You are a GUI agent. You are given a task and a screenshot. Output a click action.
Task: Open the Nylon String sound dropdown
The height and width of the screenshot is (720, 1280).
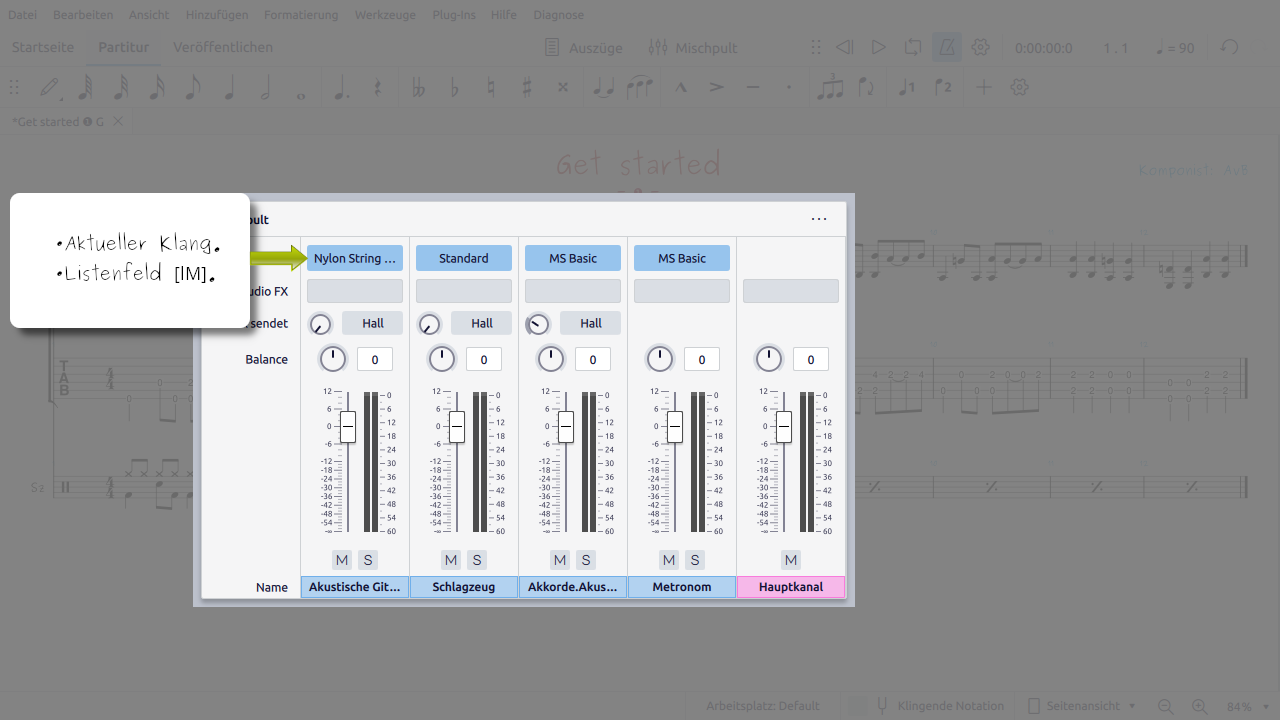355,258
